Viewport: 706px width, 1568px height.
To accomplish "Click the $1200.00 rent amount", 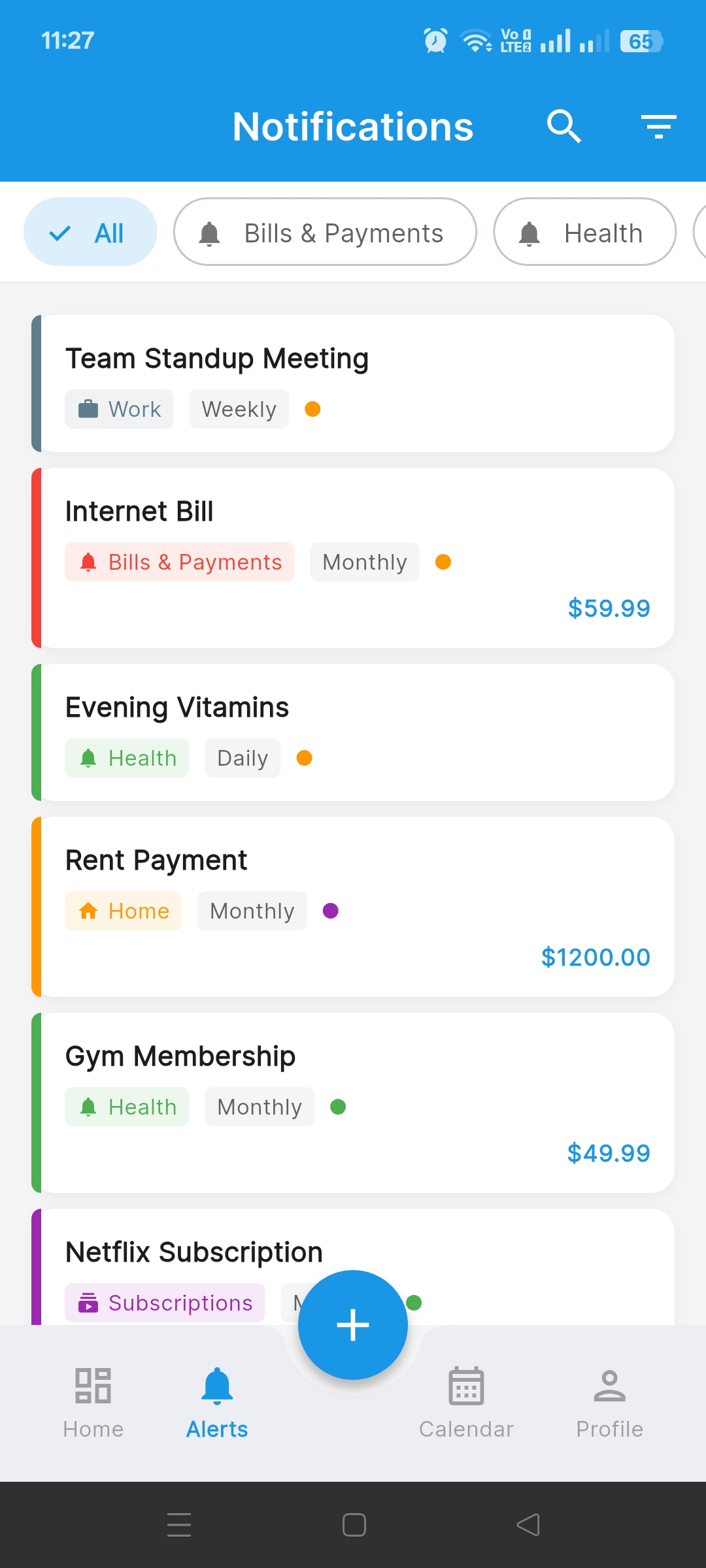I will tap(596, 958).
